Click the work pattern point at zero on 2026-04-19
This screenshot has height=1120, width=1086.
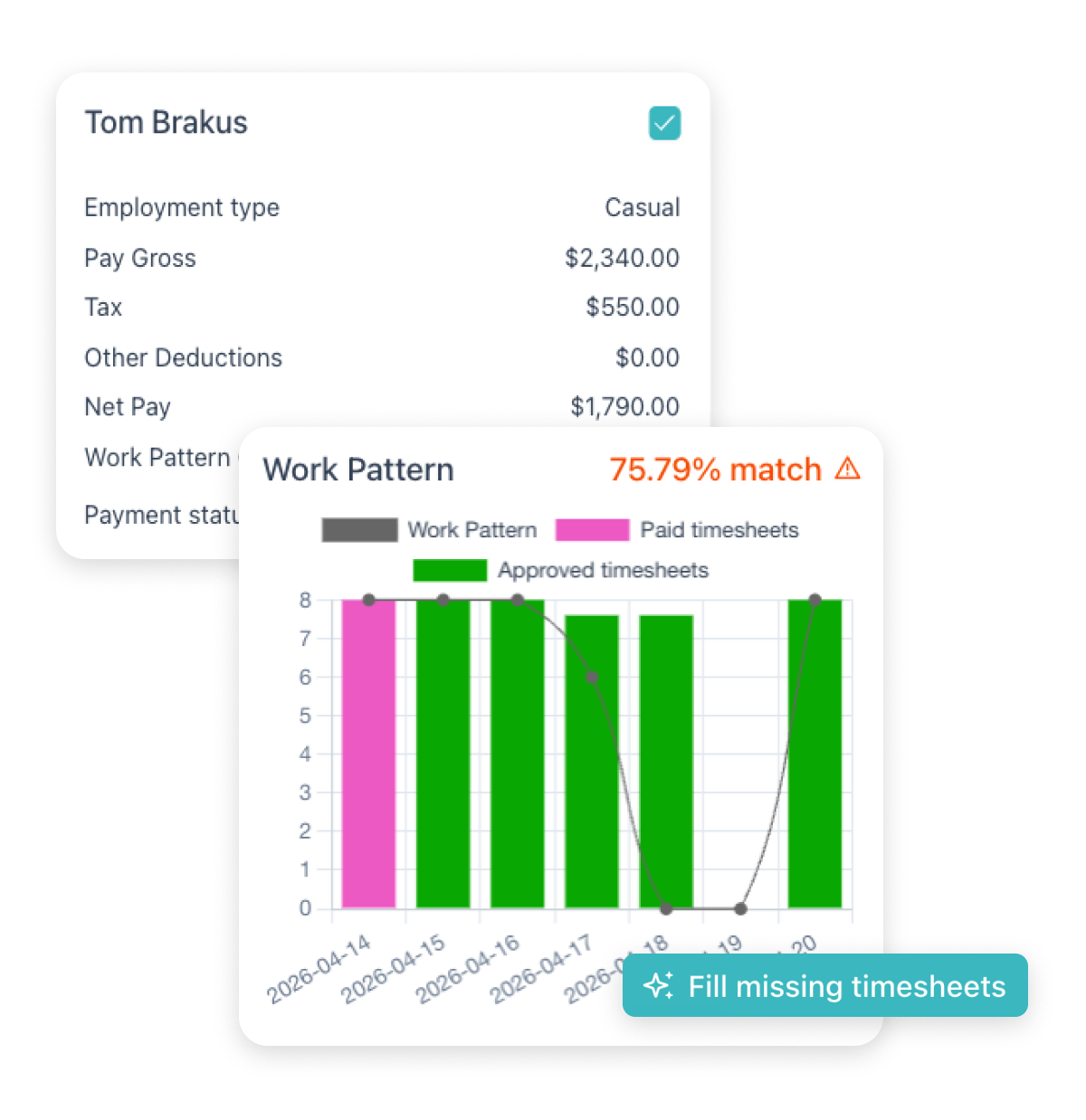click(x=740, y=908)
